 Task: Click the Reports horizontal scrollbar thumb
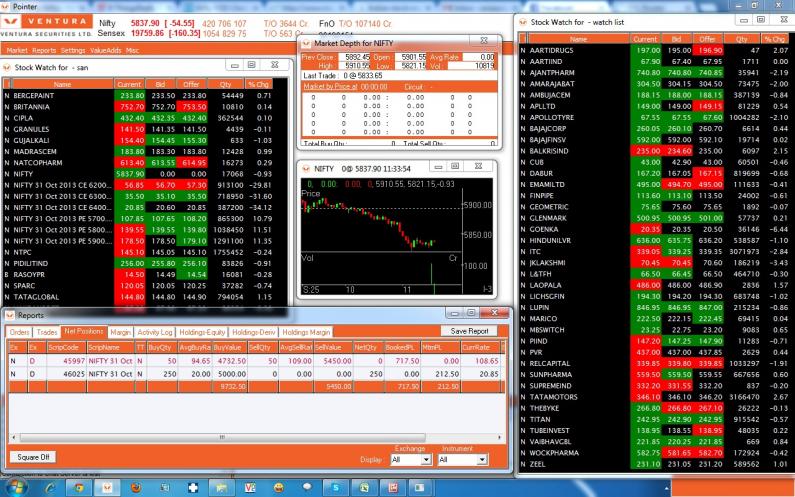(222, 437)
